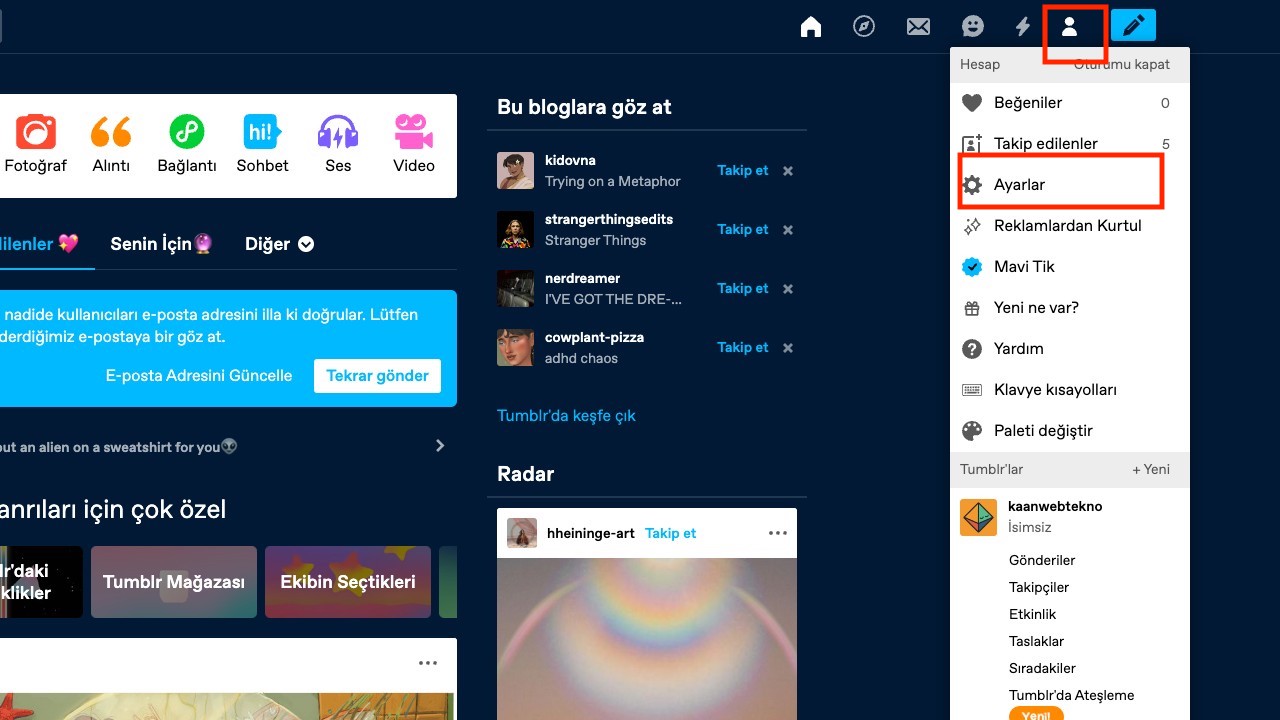
Task: Follow nerdreamer with Takip et
Action: click(743, 289)
